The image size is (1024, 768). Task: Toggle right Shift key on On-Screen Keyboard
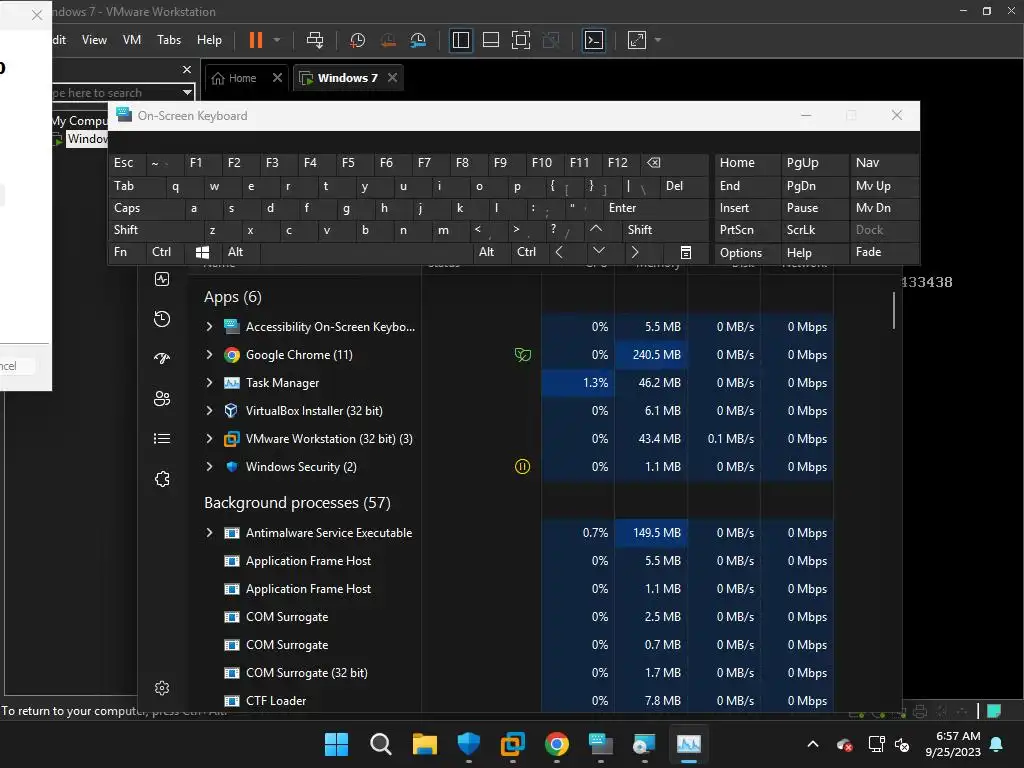[665, 230]
